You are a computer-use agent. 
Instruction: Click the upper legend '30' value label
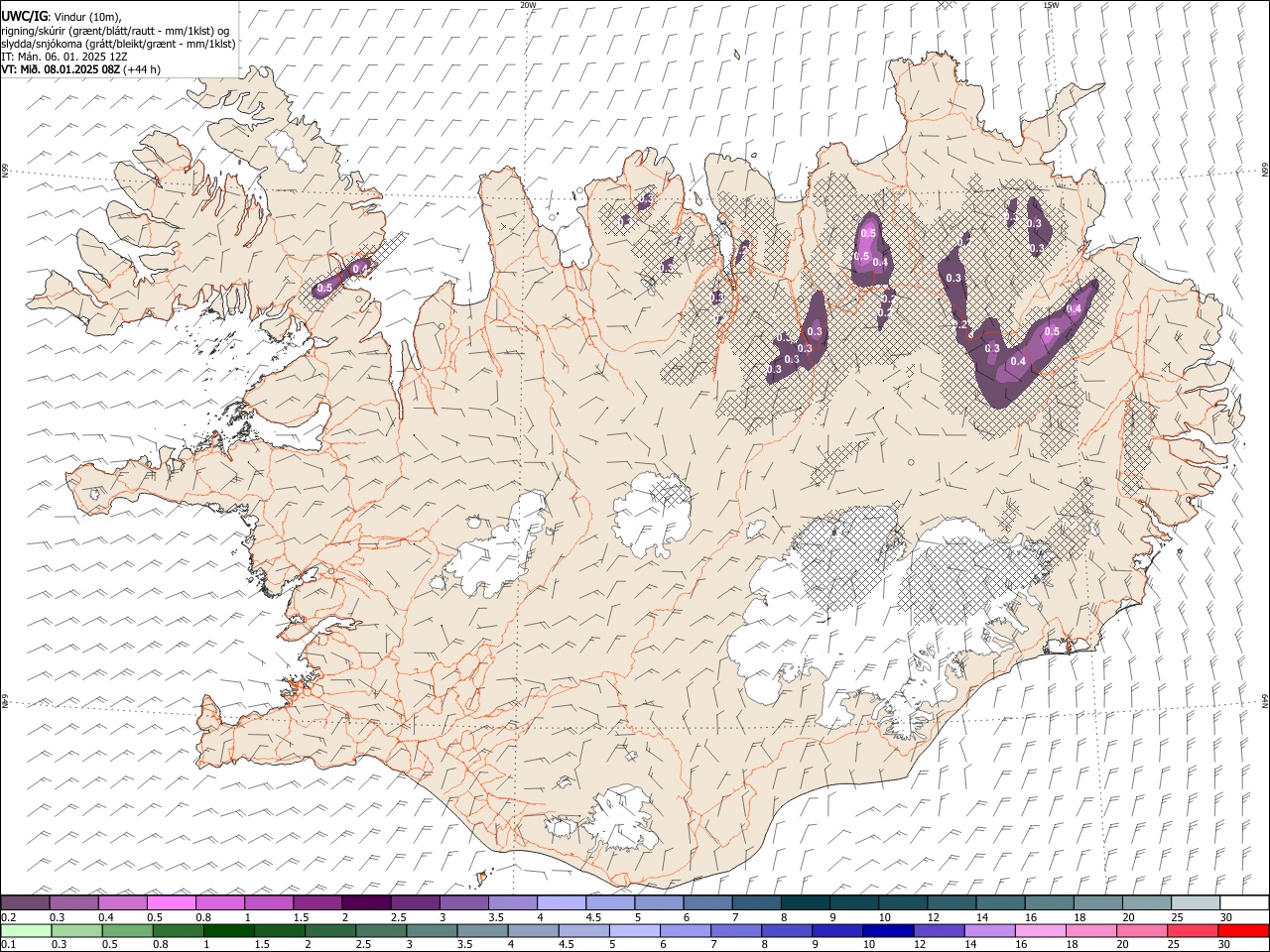1226,917
